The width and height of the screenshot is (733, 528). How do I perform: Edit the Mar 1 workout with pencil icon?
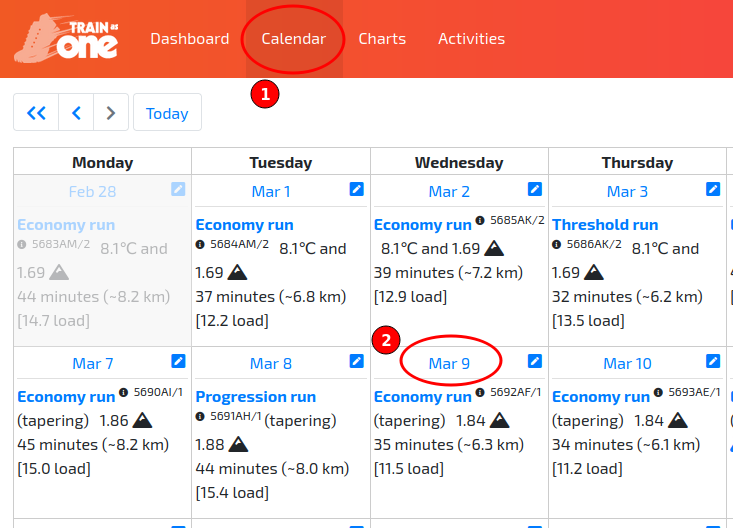(357, 189)
